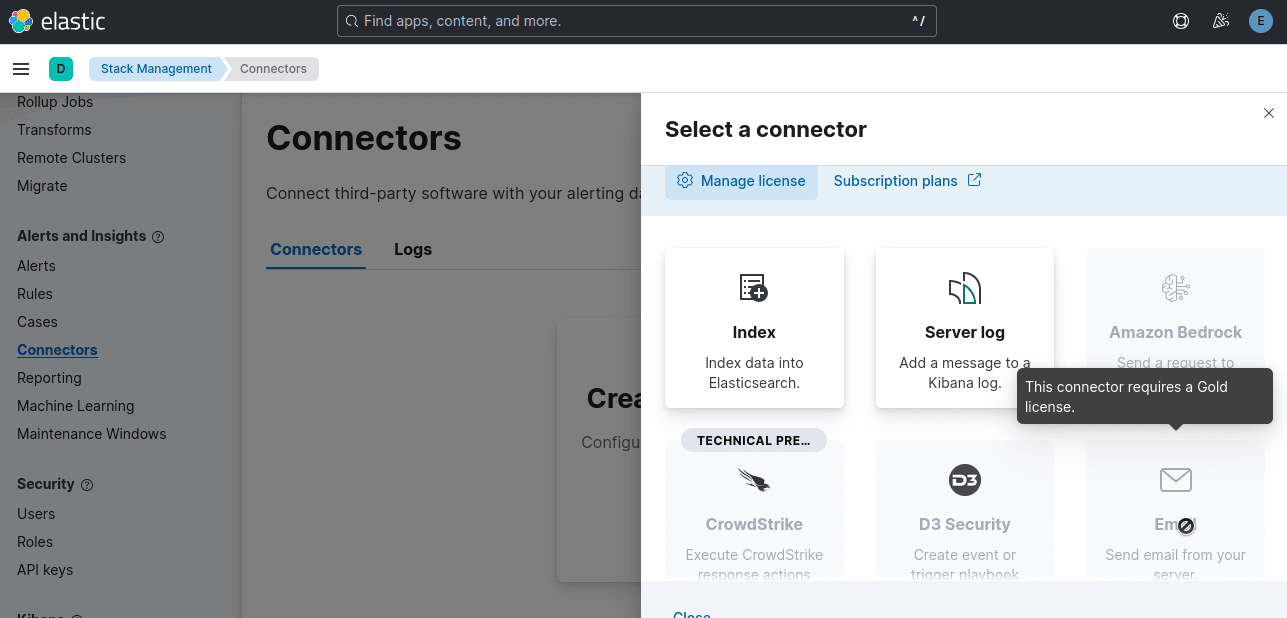The width and height of the screenshot is (1287, 618).
Task: Click the 'Send email from your server.' text
Action: pos(1176,564)
